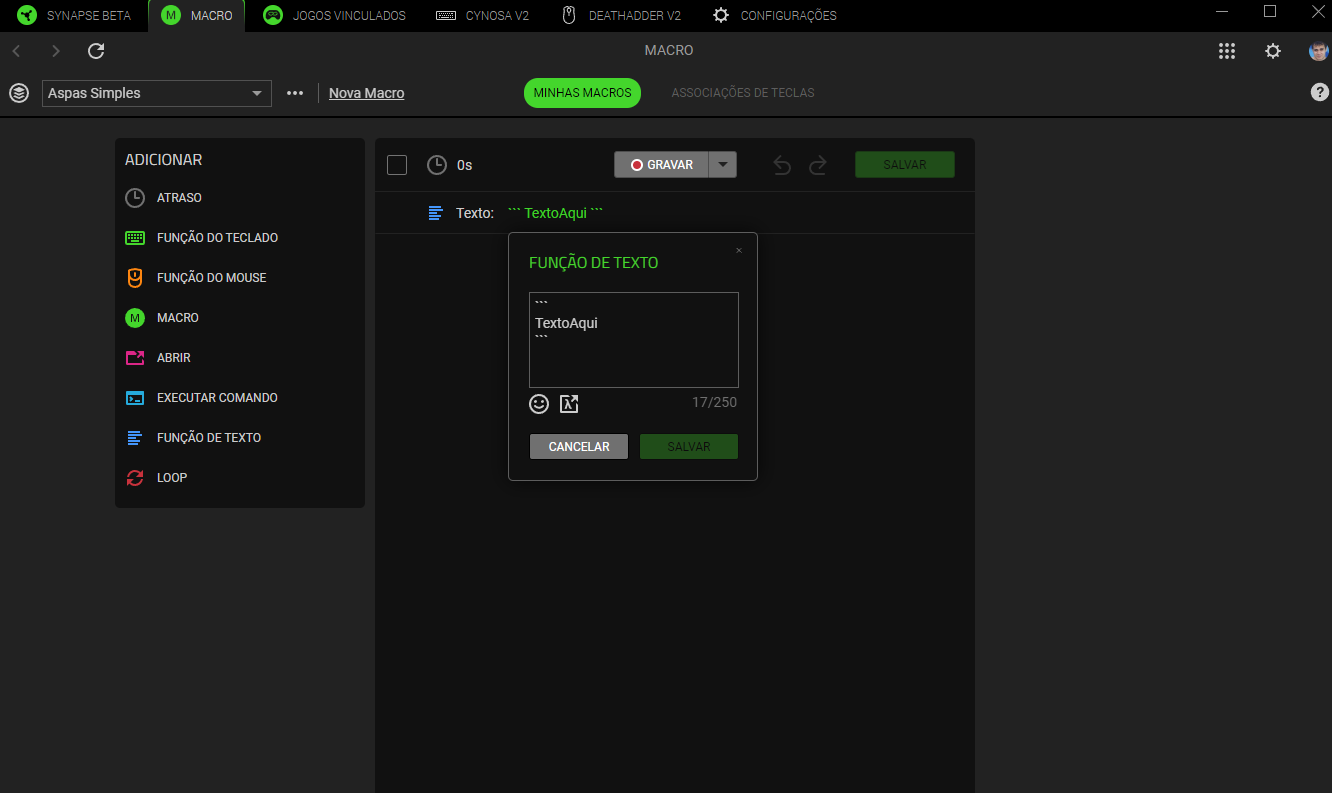Go forward with the right arrow
Viewport: 1332px width, 793px height.
(56, 51)
